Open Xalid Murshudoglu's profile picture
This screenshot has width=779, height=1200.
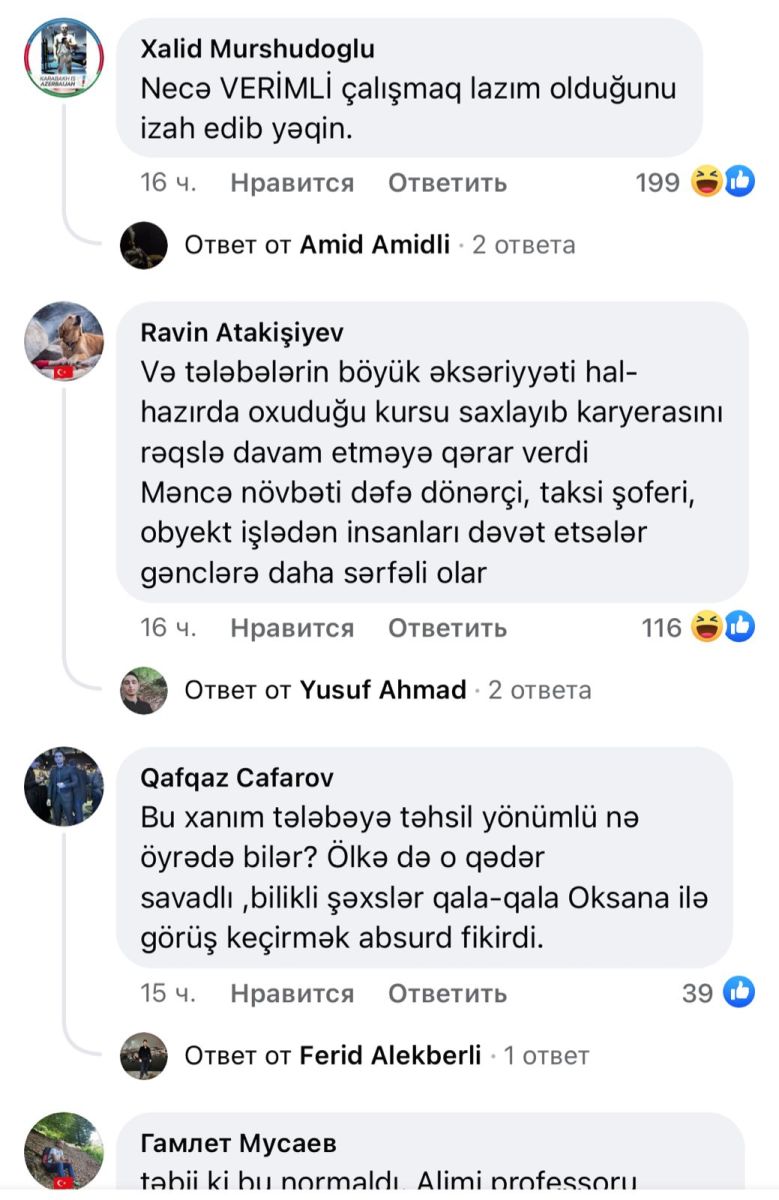pyautogui.click(x=63, y=57)
